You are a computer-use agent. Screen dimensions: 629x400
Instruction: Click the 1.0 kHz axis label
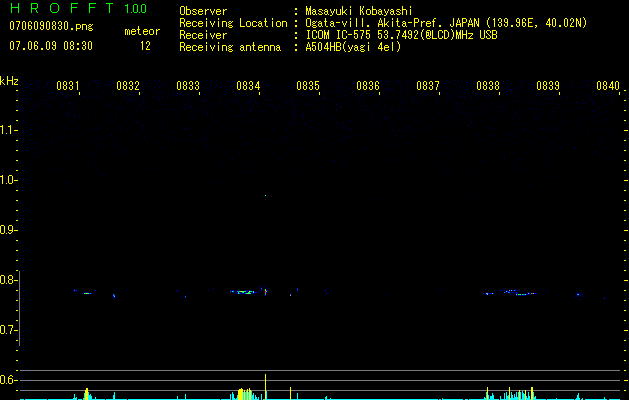tap(7, 180)
